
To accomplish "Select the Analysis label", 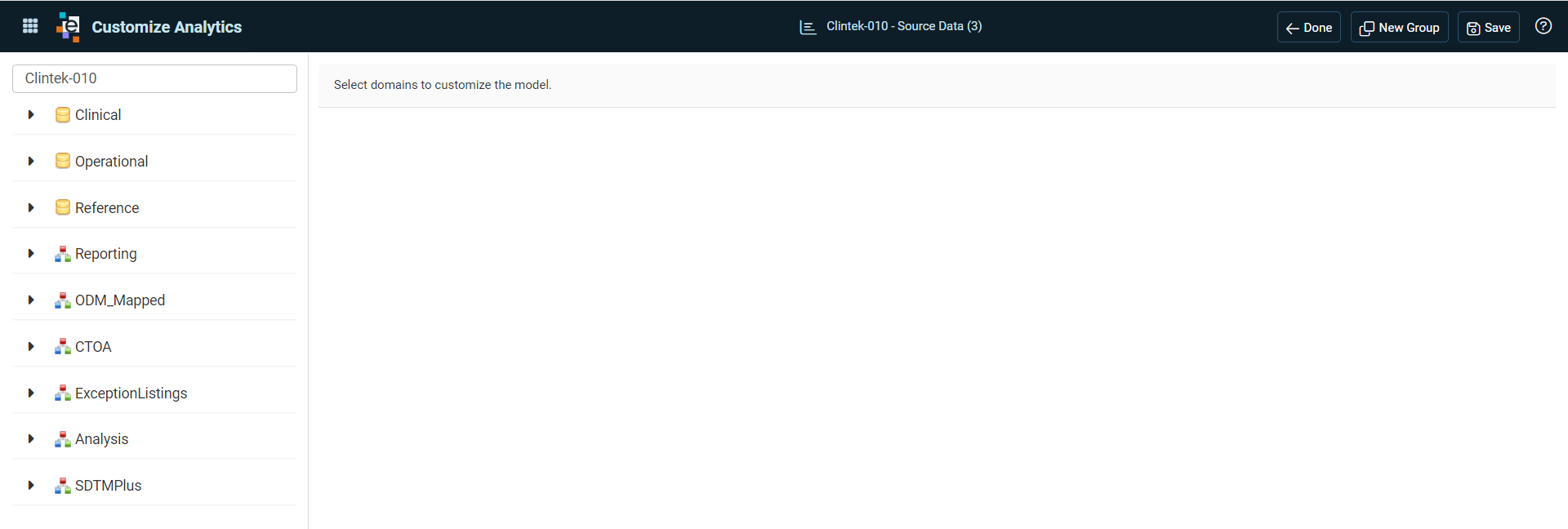I will point(102,439).
